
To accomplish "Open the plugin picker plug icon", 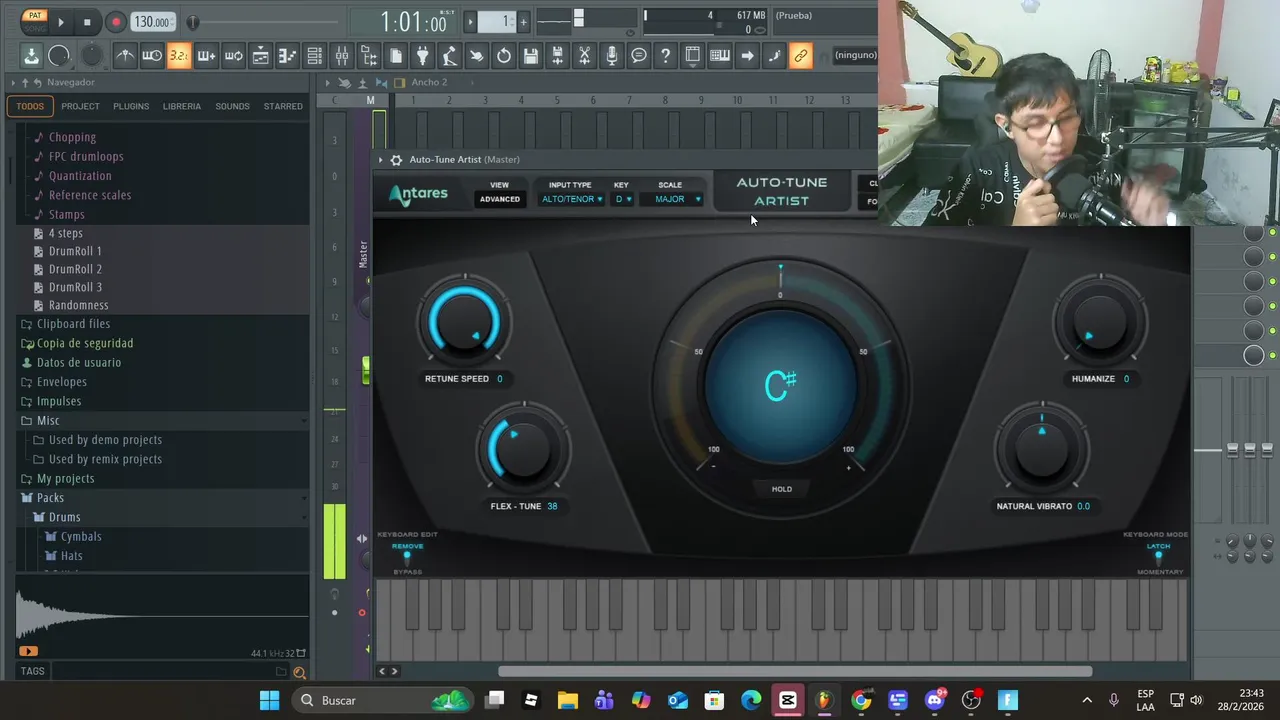I will 422,56.
